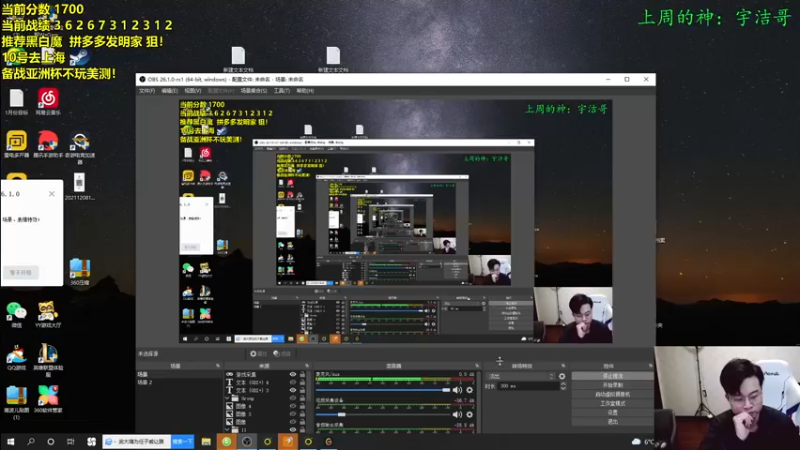This screenshot has height=450, width=800.
Task: Open the Windows Start menu
Action: click(x=10, y=441)
